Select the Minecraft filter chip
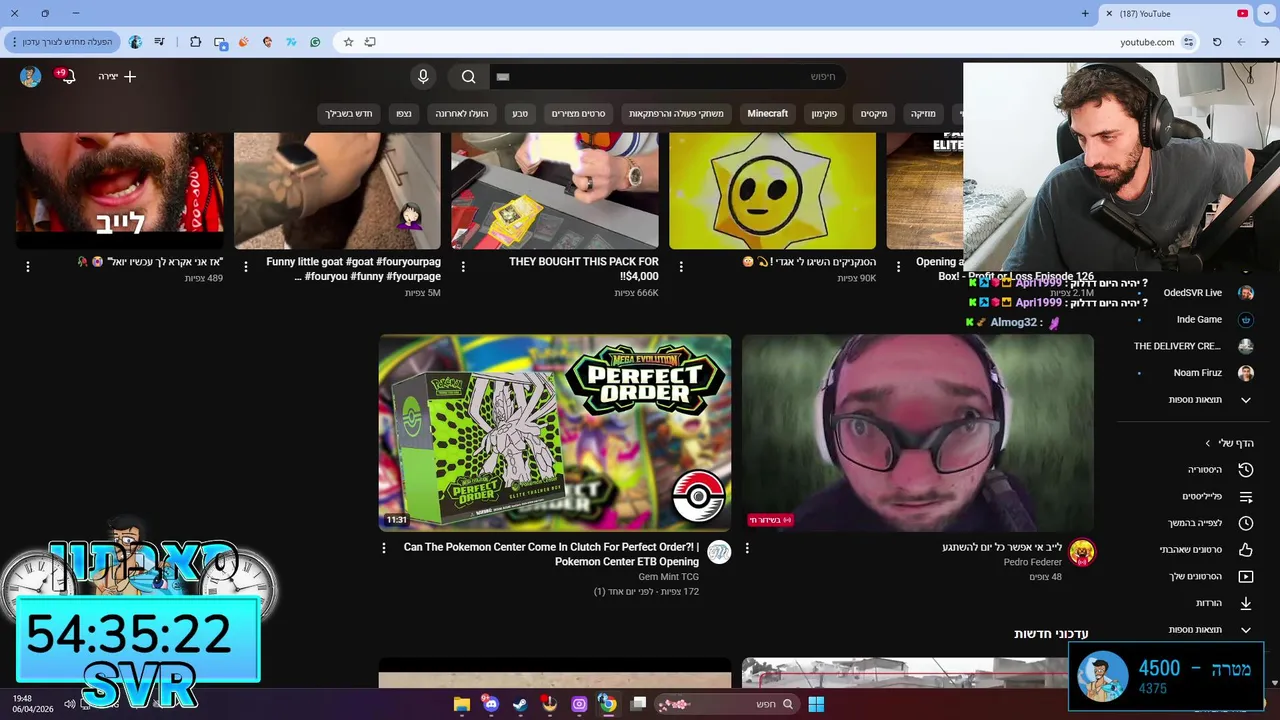The image size is (1280, 720). pyautogui.click(x=767, y=113)
